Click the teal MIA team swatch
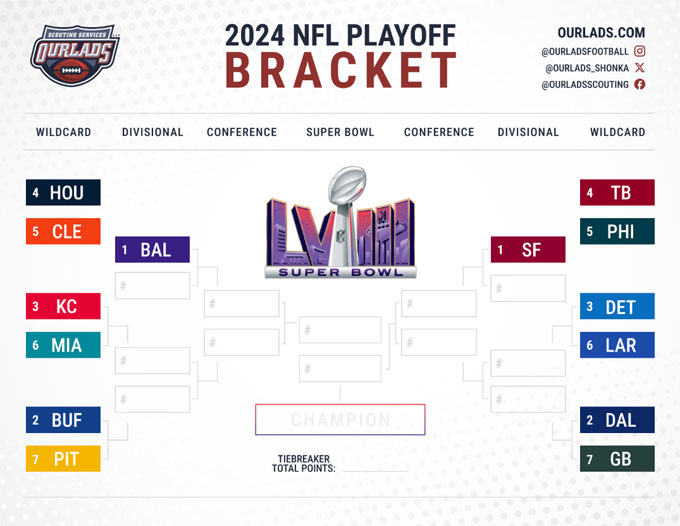Viewport: 680px width, 526px height. click(x=63, y=345)
